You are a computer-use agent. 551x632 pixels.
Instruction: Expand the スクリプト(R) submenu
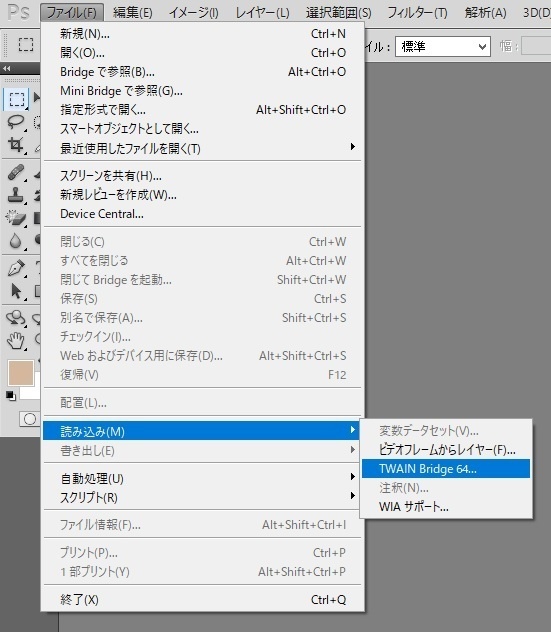(x=203, y=498)
